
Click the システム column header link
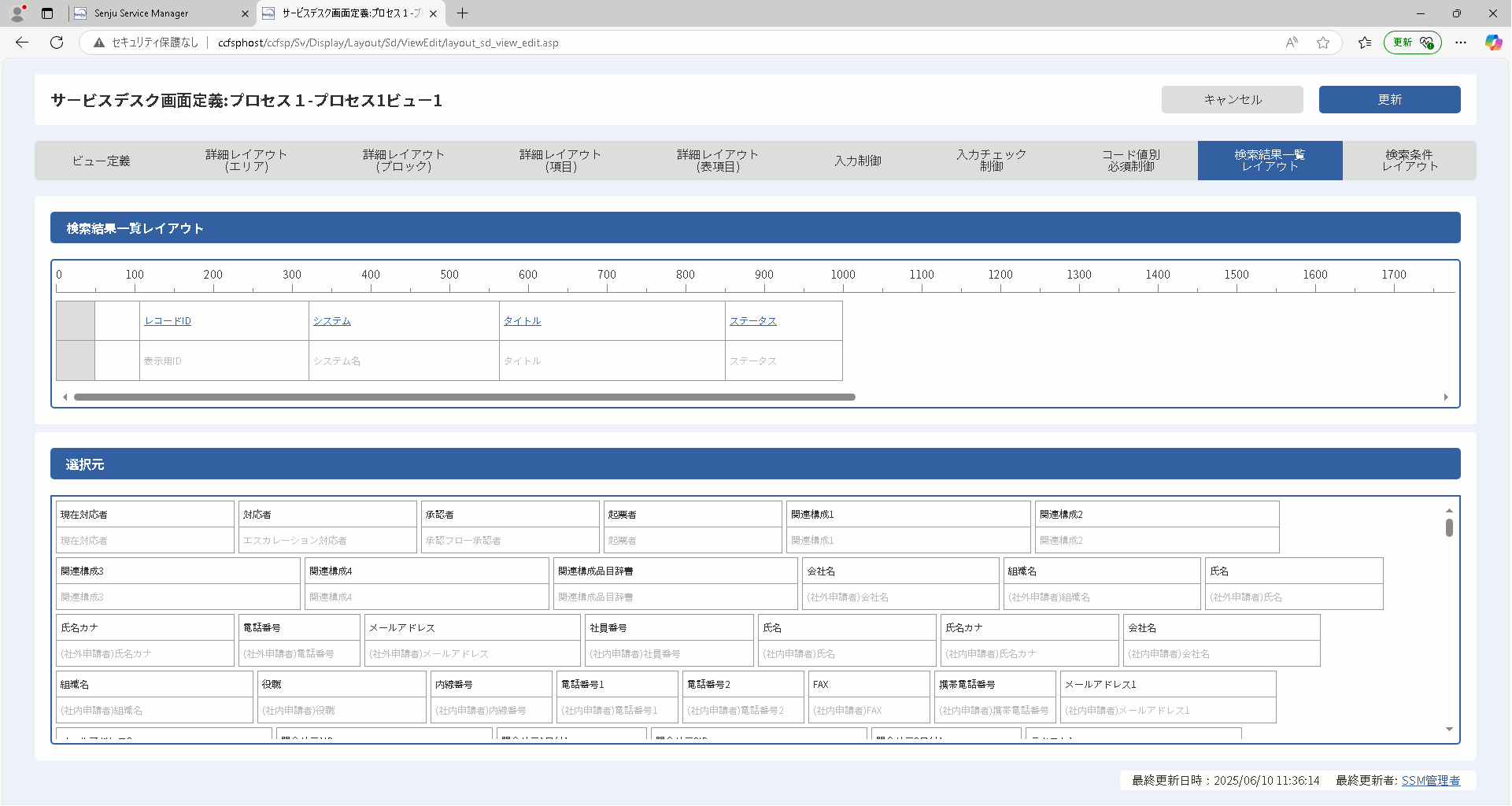pyautogui.click(x=332, y=321)
